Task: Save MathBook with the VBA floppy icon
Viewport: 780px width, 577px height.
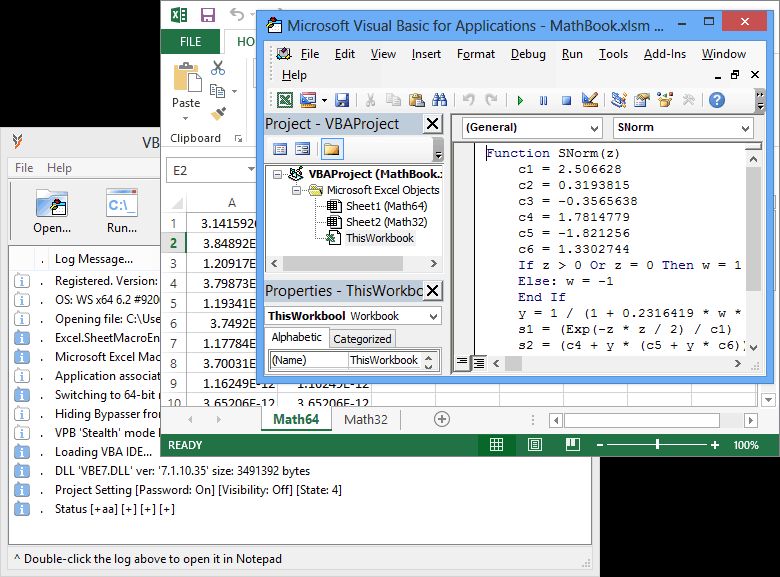Action: click(x=342, y=100)
